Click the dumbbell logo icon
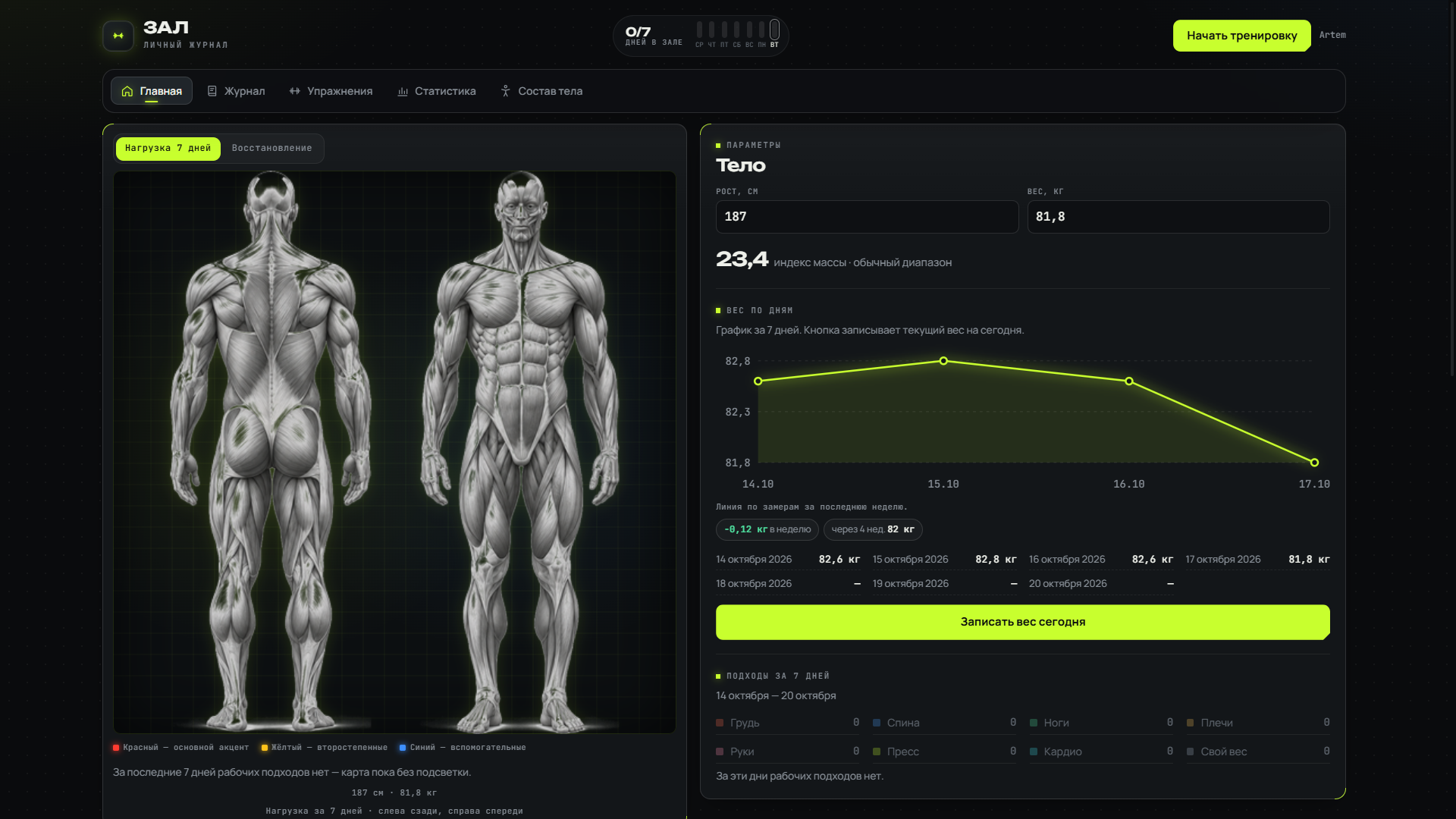The width and height of the screenshot is (1456, 819). 118,36
